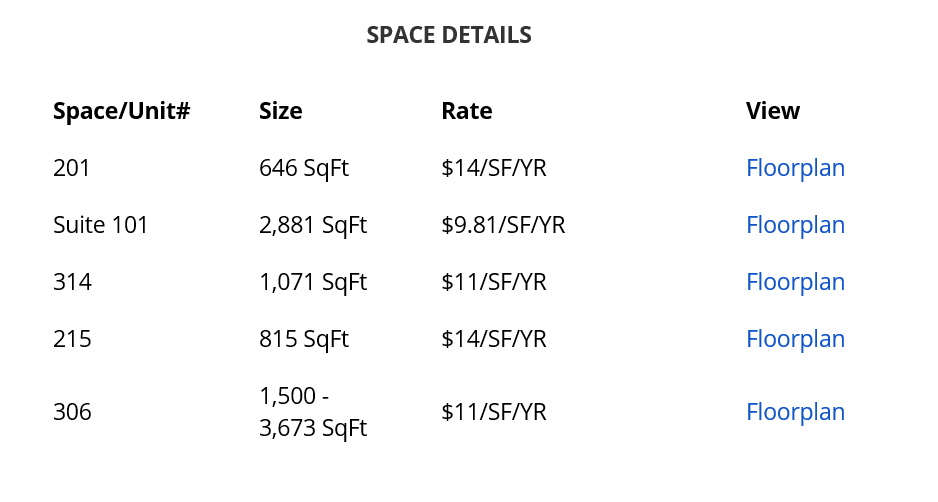Click the 1,500 - 3,673 SqFt size range
Screen dimensions: 938x502
click(312, 412)
